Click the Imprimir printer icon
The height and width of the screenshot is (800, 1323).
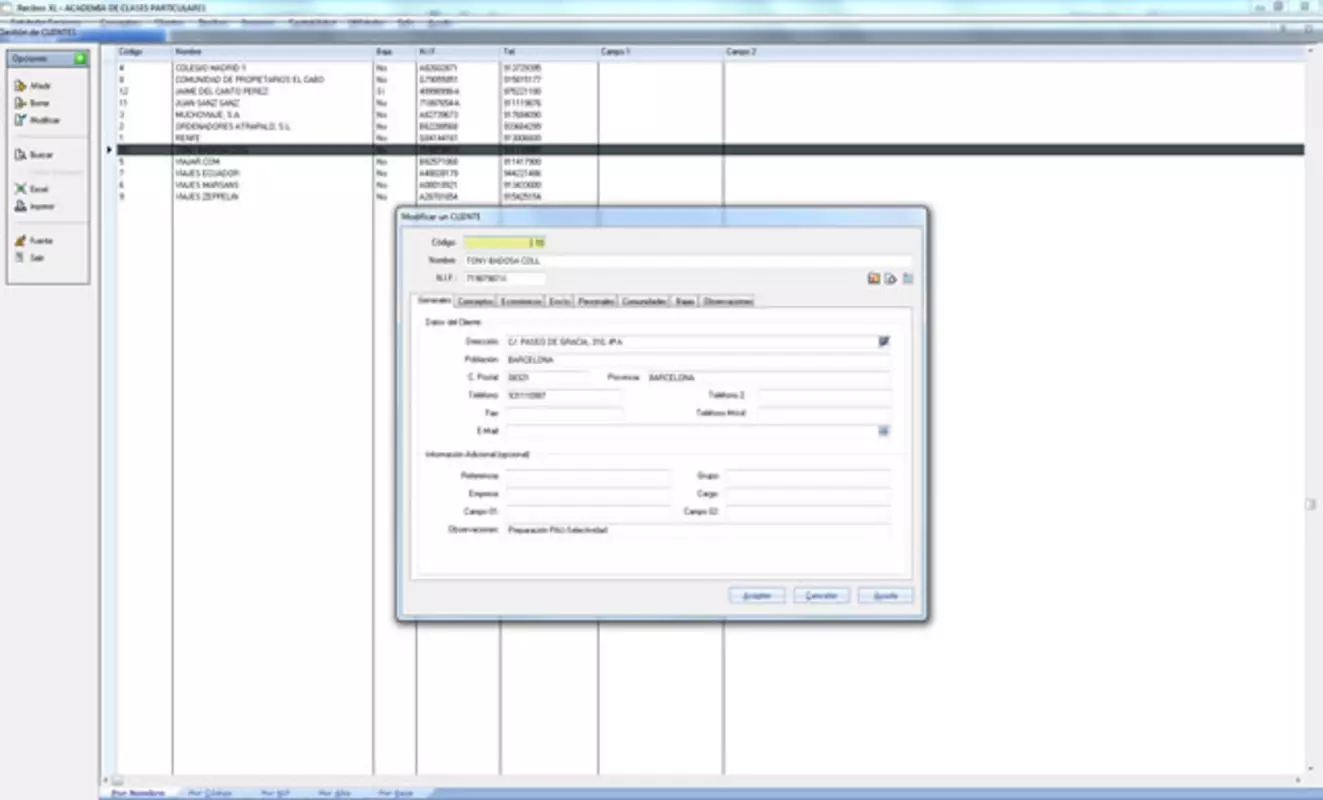20,206
